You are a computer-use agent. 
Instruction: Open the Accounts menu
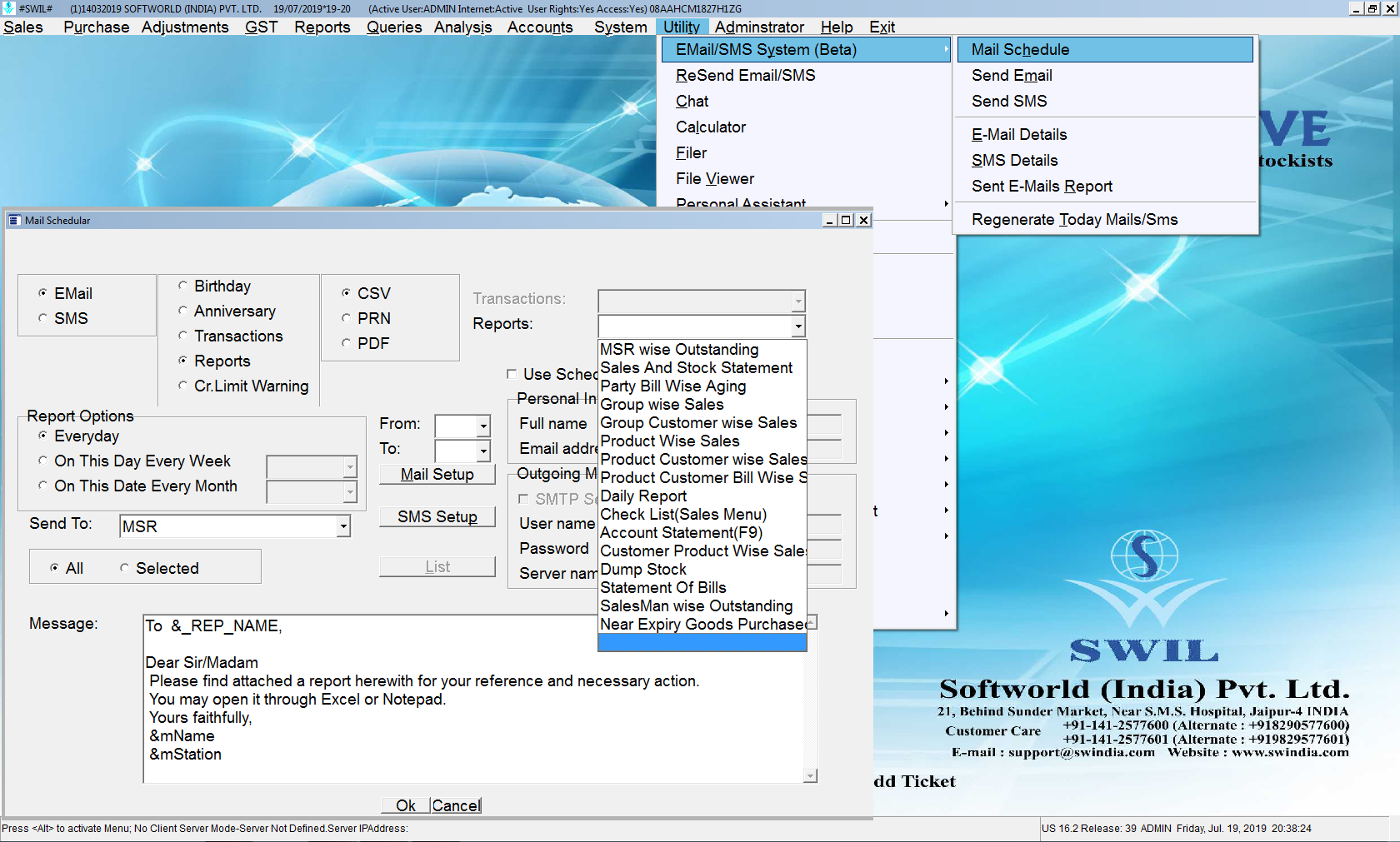(540, 27)
